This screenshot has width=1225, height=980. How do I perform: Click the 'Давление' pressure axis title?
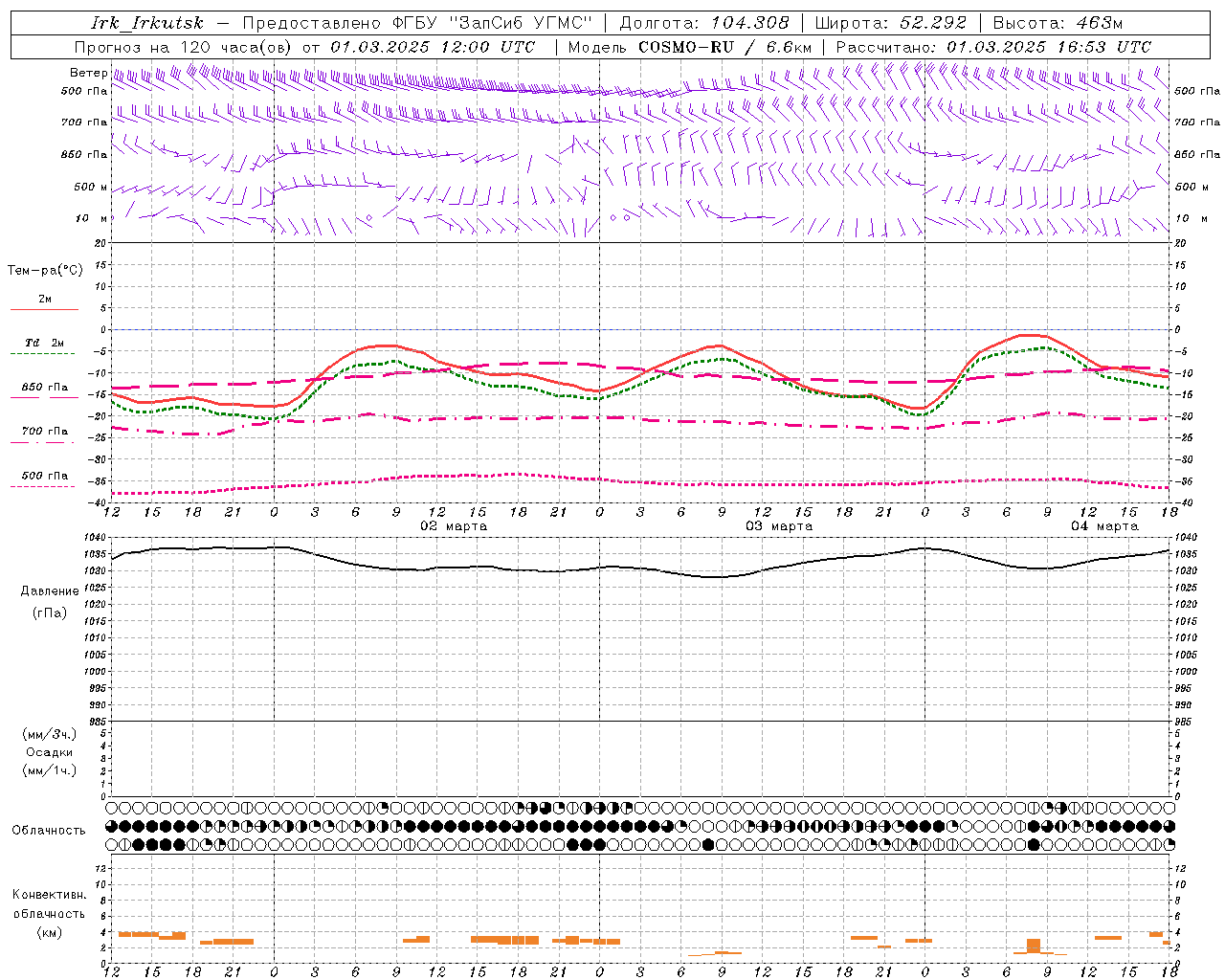tap(50, 591)
